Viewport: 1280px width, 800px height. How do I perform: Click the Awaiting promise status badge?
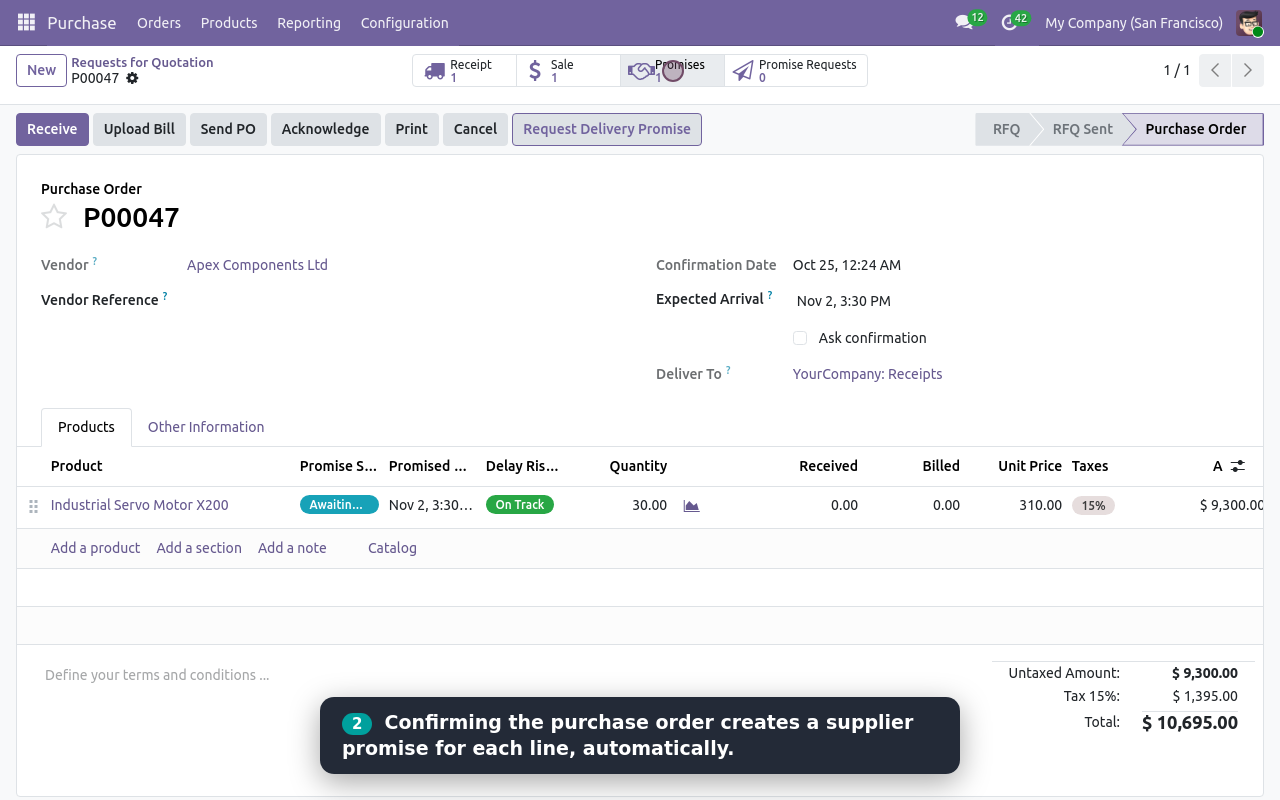(x=339, y=505)
